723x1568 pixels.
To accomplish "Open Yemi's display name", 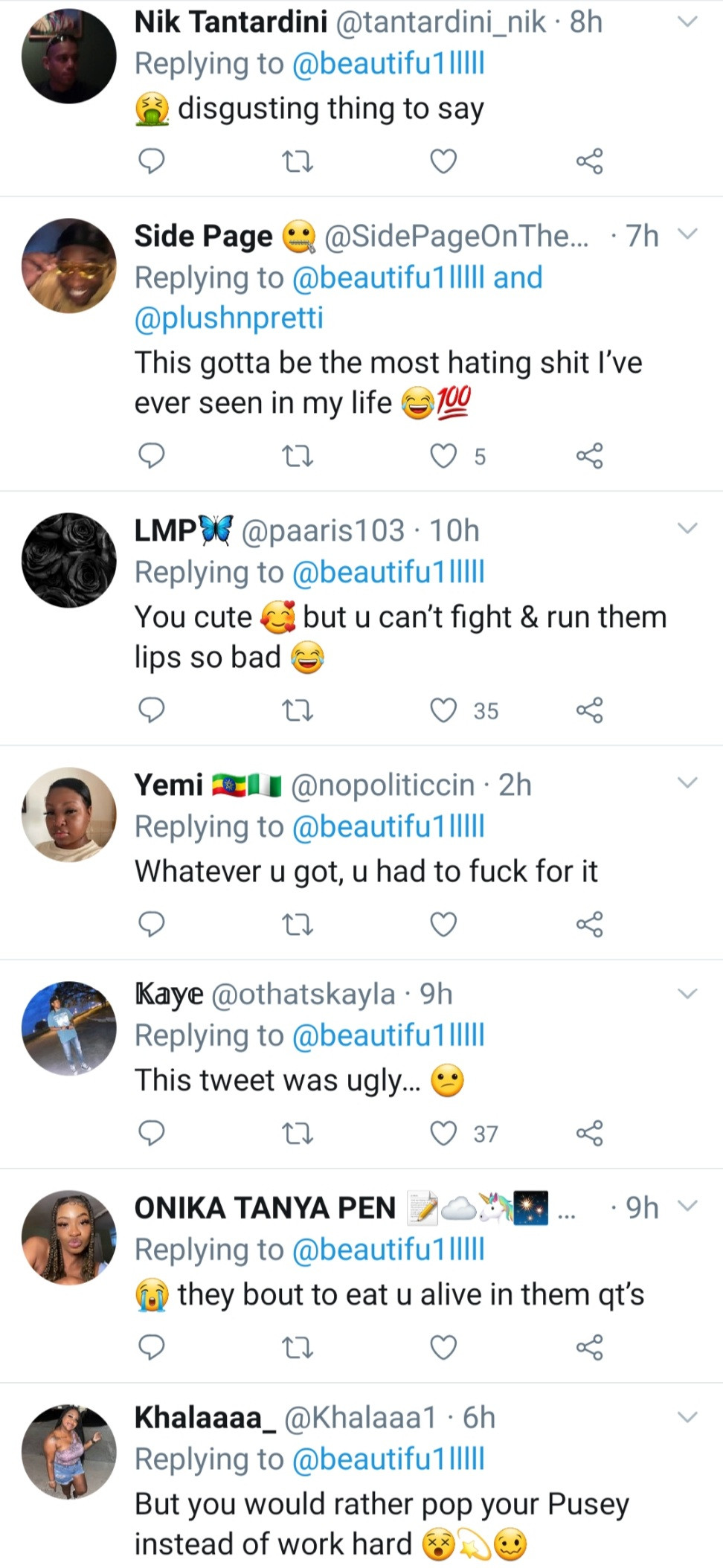I will [169, 785].
